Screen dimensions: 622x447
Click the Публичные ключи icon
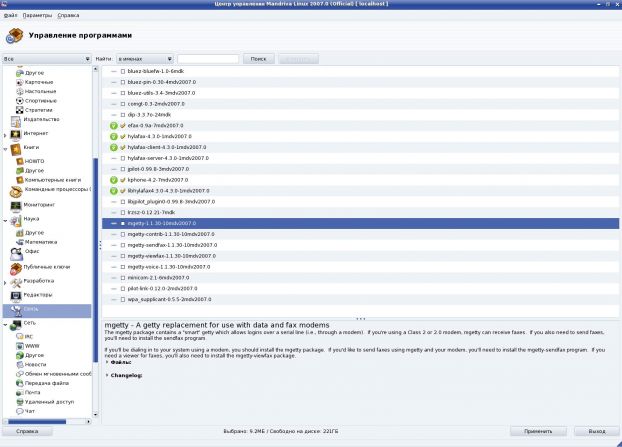(x=16, y=269)
